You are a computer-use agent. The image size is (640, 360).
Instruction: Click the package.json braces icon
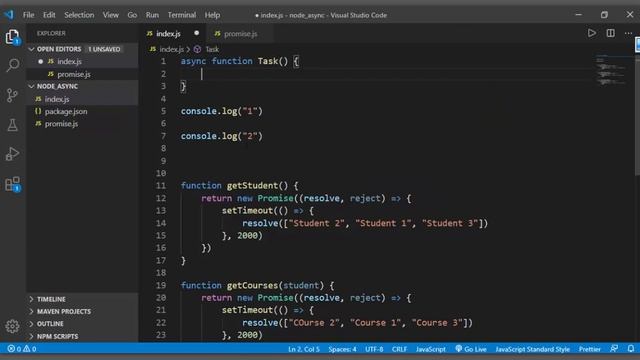(x=38, y=111)
